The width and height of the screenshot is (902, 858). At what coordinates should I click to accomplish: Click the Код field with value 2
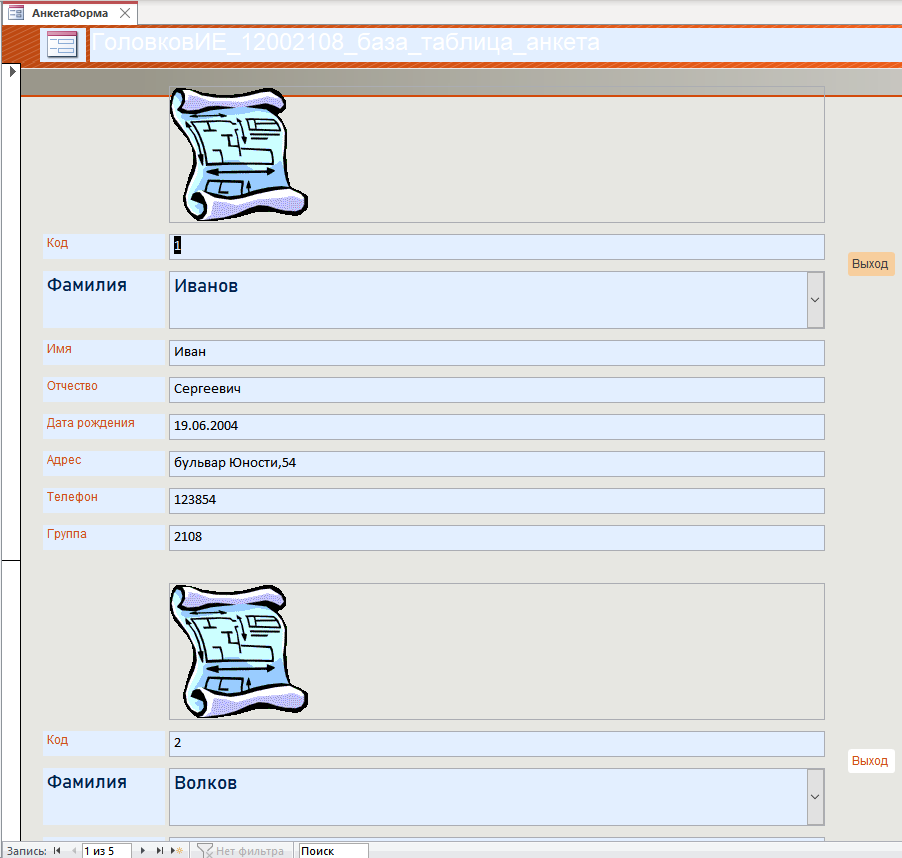click(x=496, y=744)
